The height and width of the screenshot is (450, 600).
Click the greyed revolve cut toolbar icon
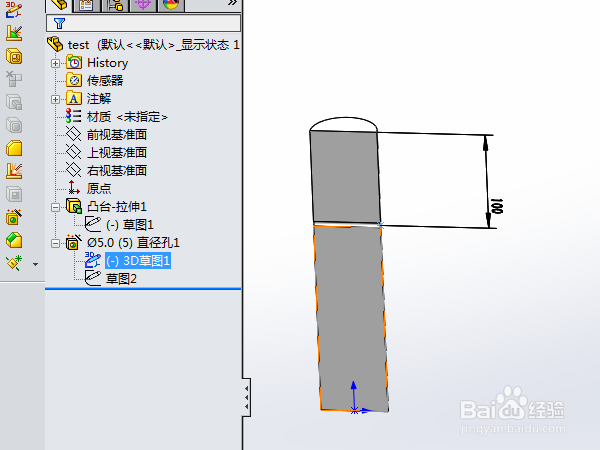tap(14, 80)
